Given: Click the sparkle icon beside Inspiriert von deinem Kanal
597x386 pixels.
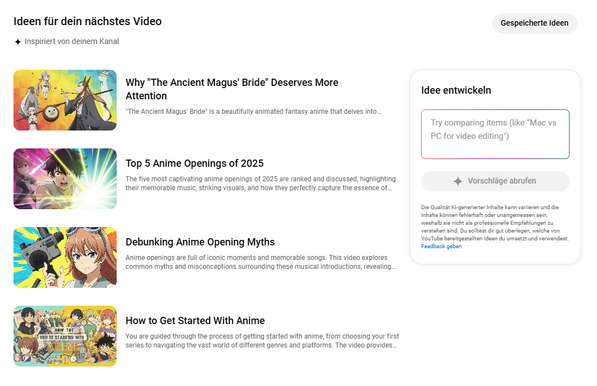Looking at the screenshot, I should (18, 41).
